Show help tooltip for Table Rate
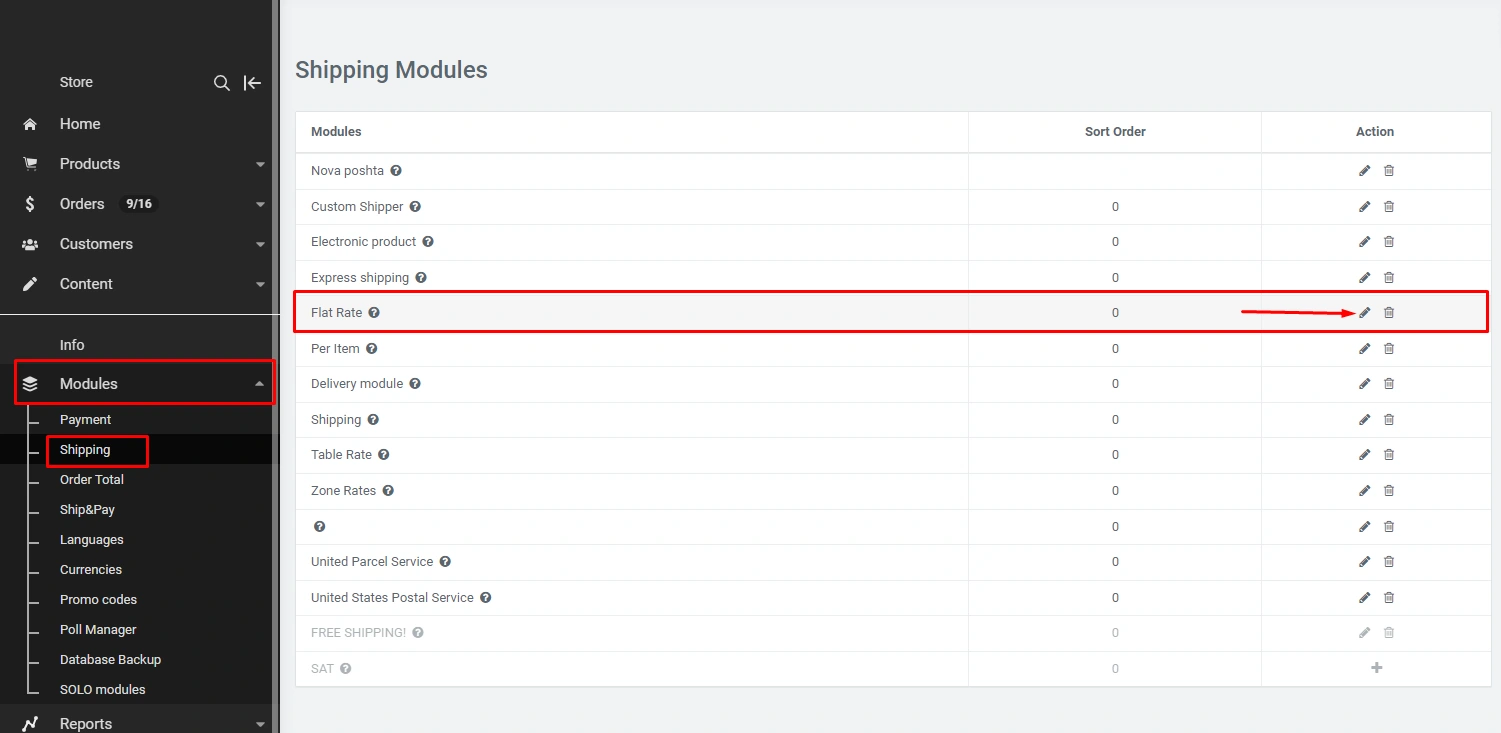Image resolution: width=1501 pixels, height=733 pixels. tap(383, 455)
